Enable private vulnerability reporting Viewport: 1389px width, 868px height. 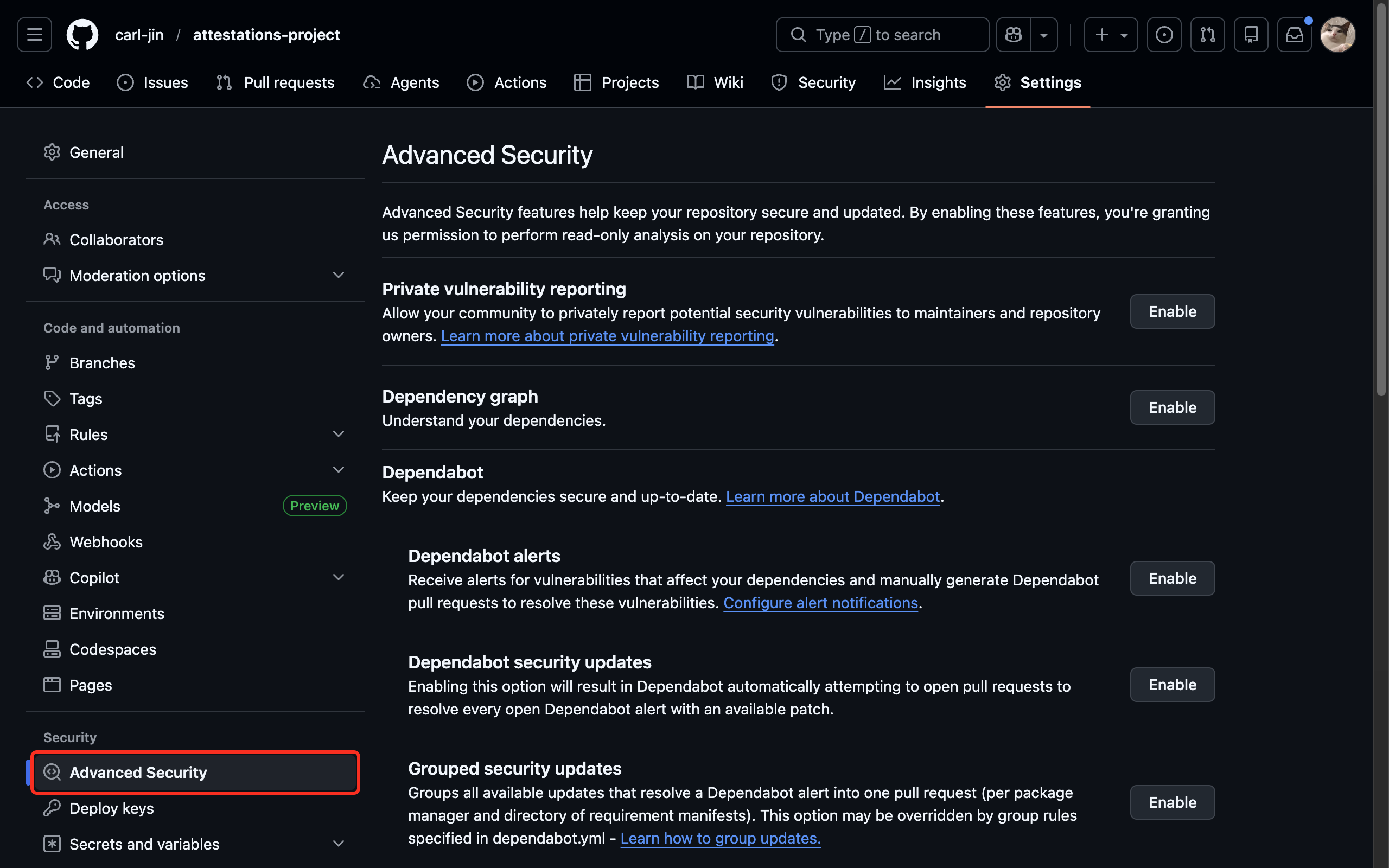pyautogui.click(x=1172, y=311)
